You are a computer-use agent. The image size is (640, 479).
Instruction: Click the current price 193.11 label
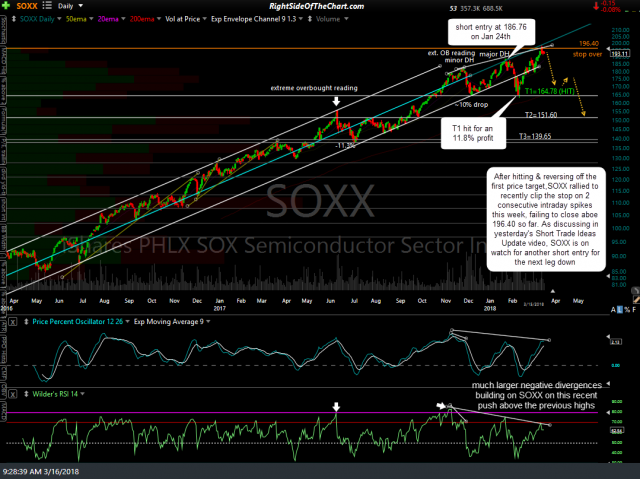[x=620, y=54]
